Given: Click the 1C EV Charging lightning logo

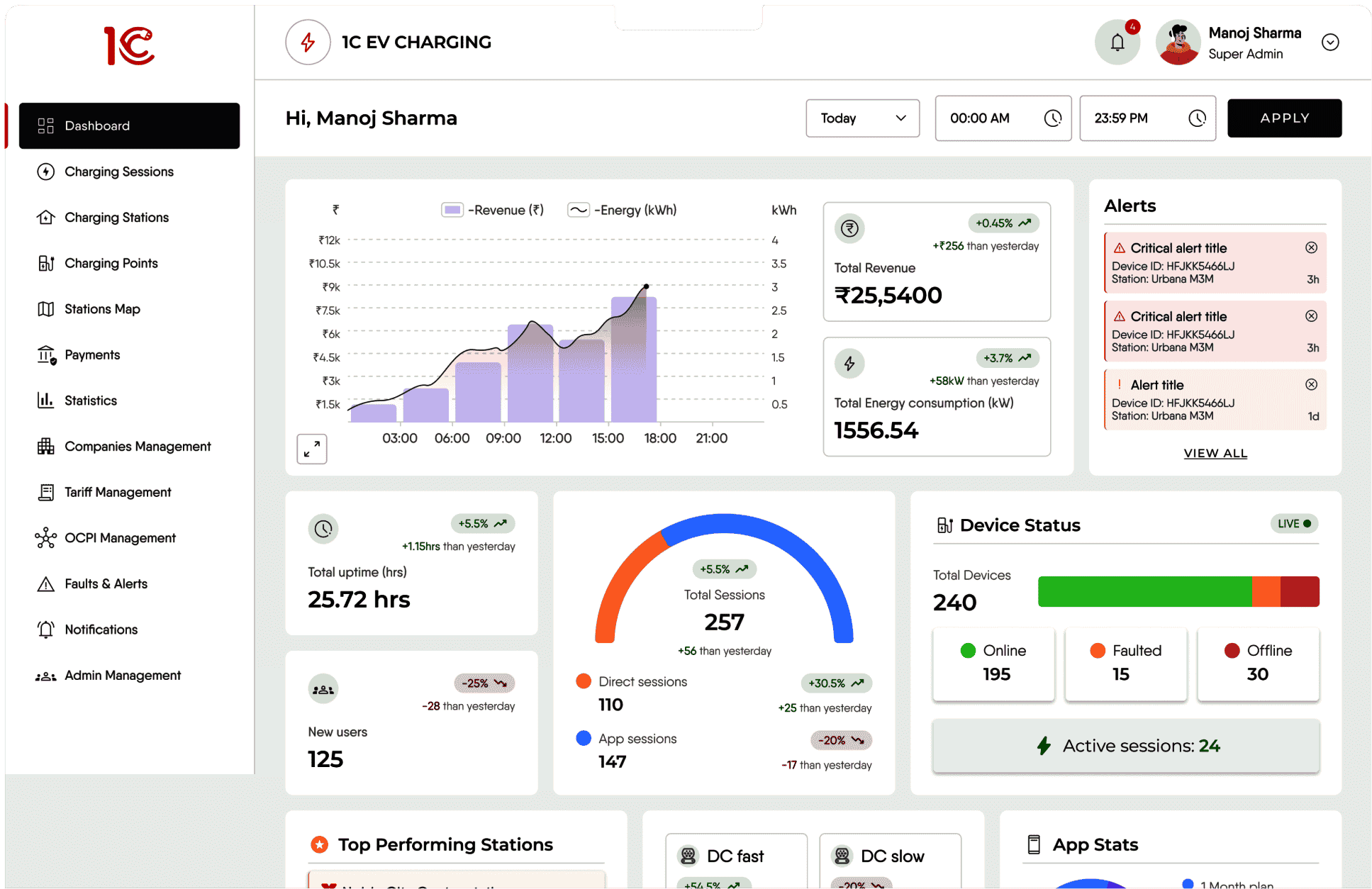Looking at the screenshot, I should (x=308, y=43).
